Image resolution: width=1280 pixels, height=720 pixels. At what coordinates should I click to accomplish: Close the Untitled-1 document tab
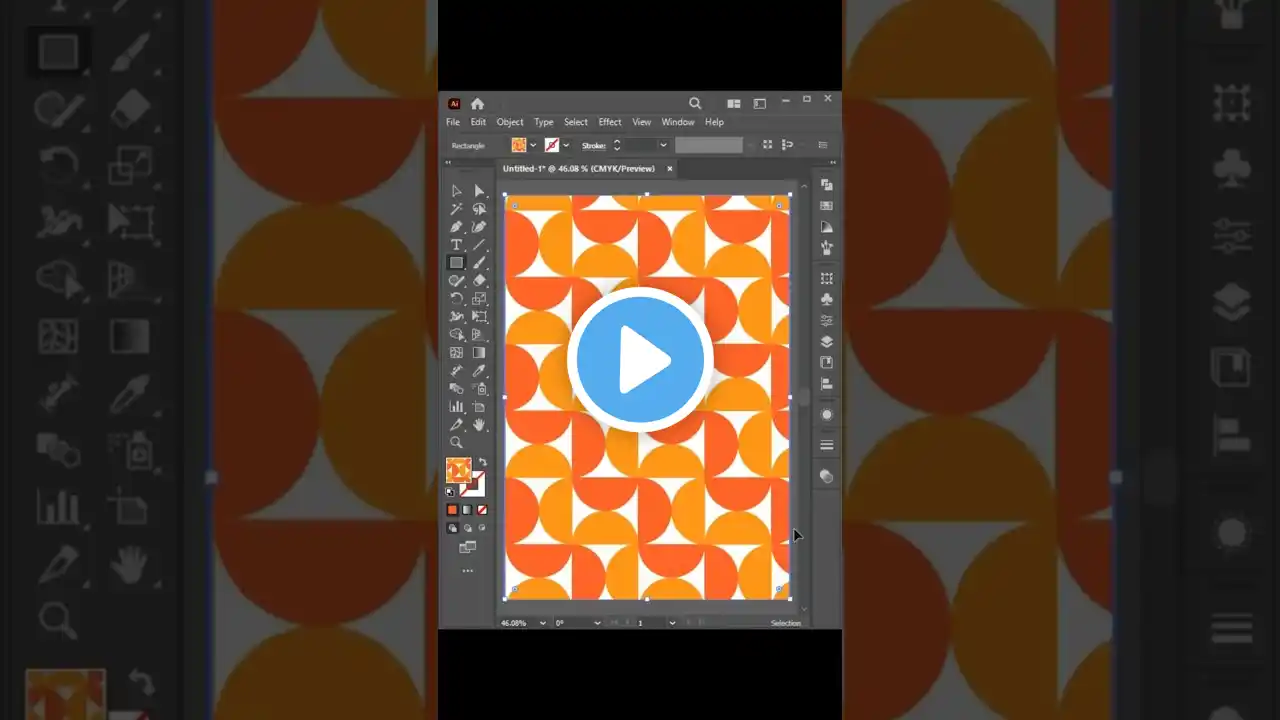[x=669, y=169]
